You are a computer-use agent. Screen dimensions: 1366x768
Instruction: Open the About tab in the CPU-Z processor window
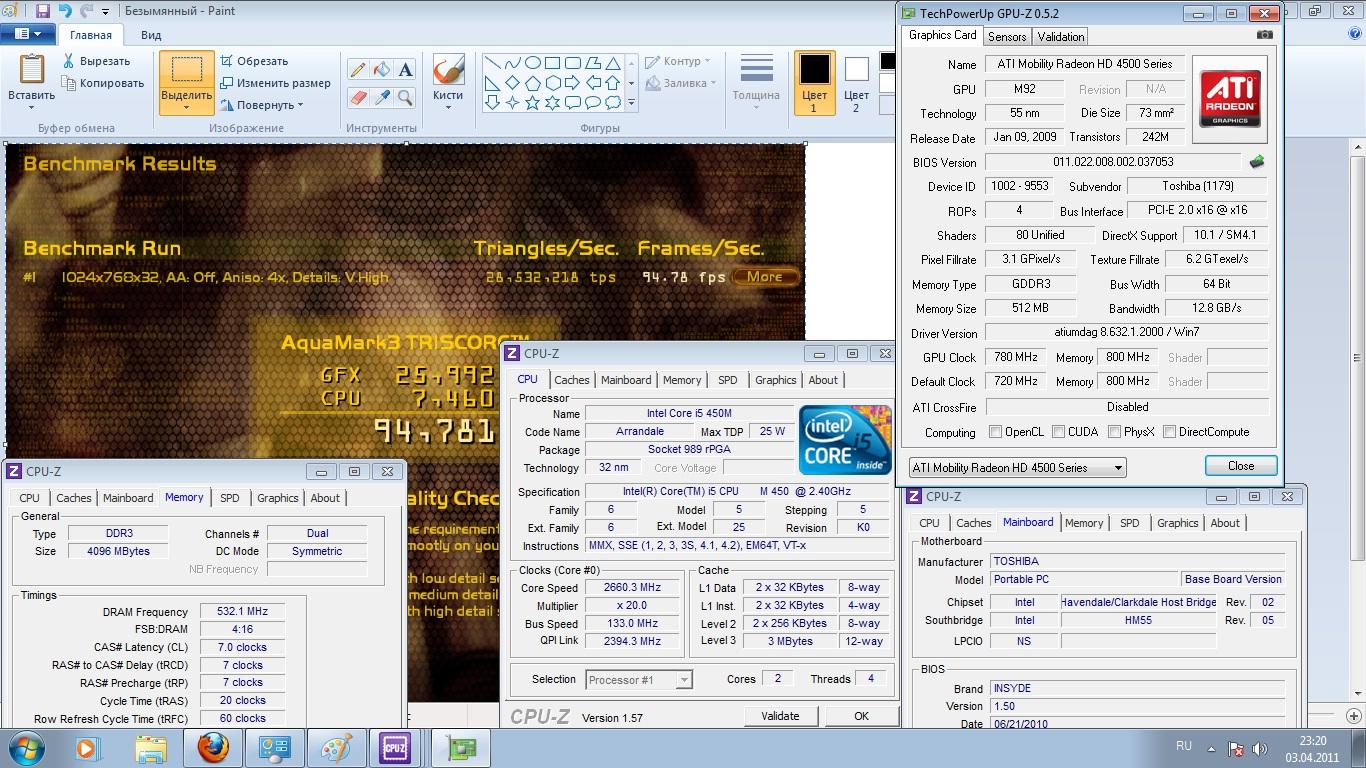coord(823,380)
